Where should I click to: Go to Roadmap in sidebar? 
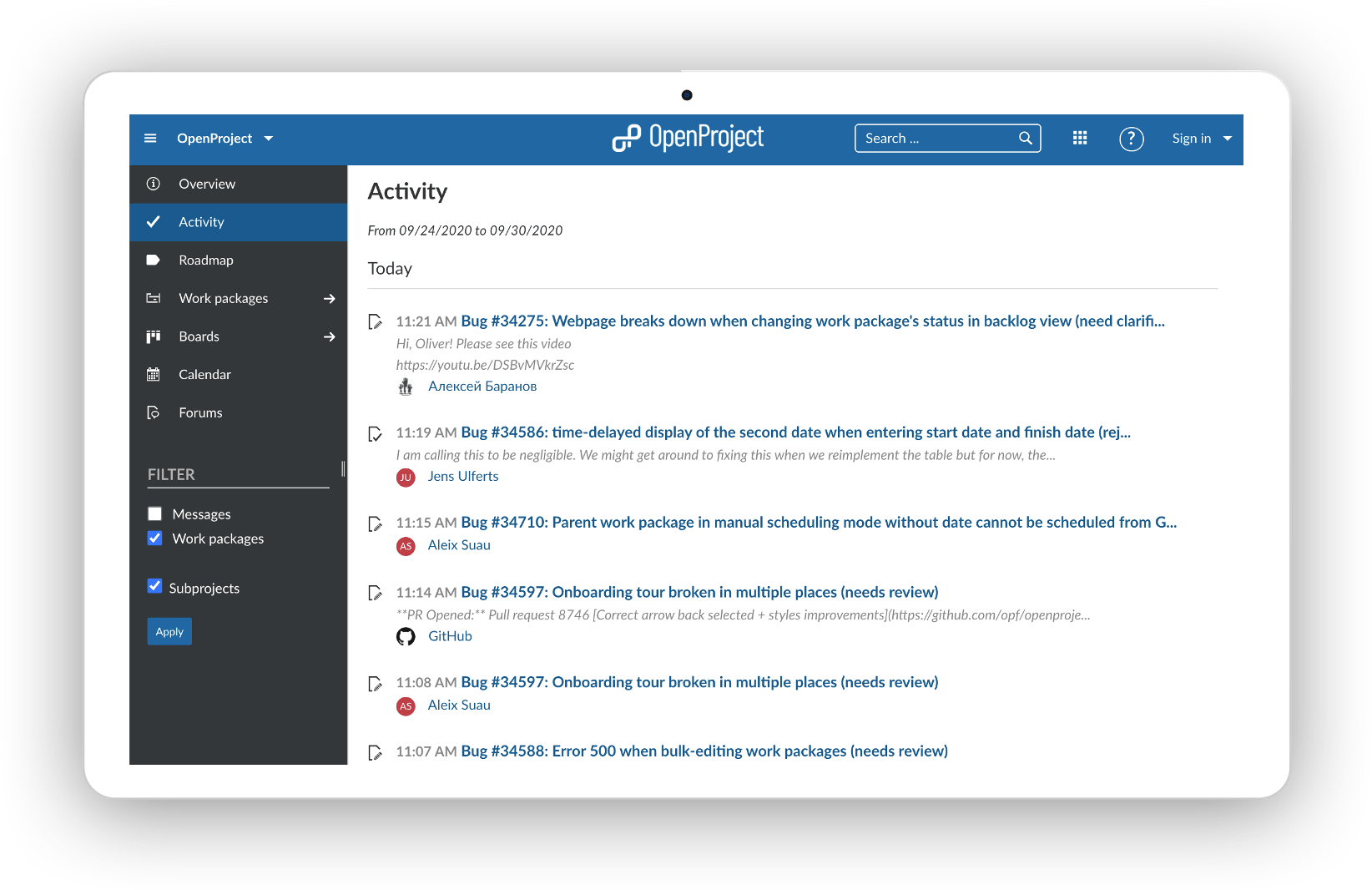(206, 260)
